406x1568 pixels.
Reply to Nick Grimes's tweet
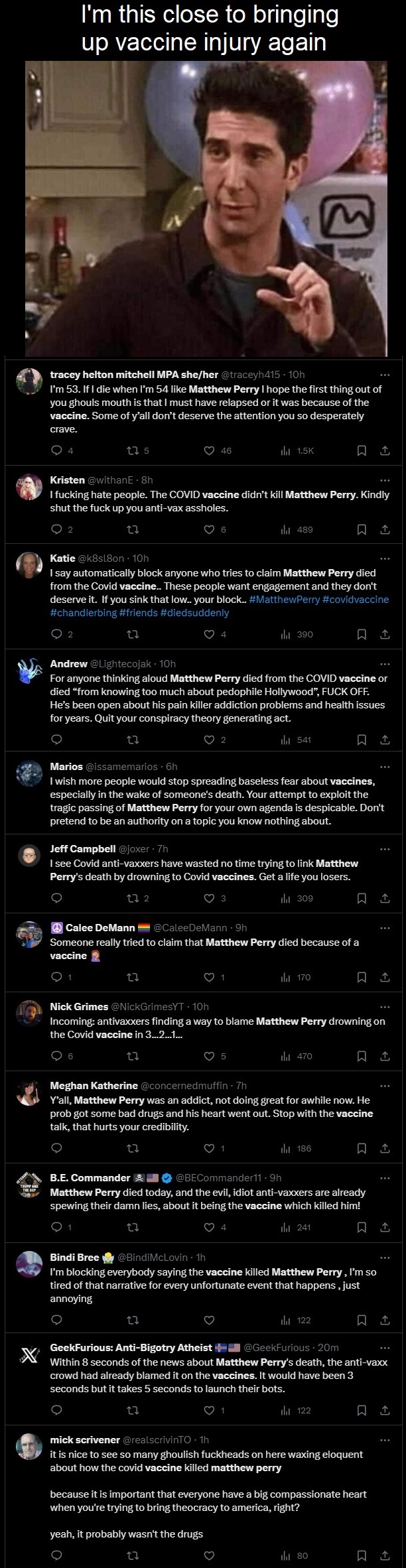[x=57, y=1056]
